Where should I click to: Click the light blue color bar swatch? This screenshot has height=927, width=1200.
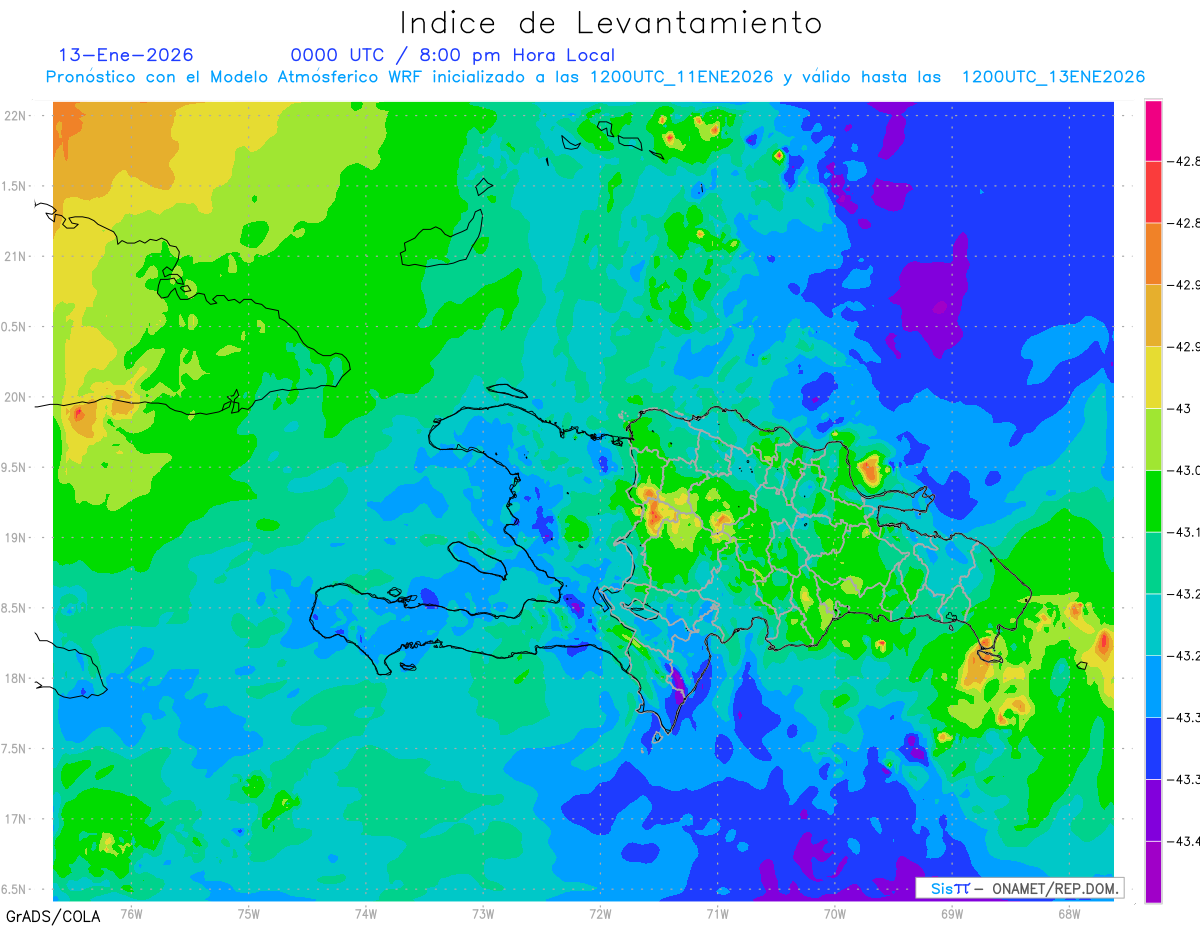point(1153,686)
